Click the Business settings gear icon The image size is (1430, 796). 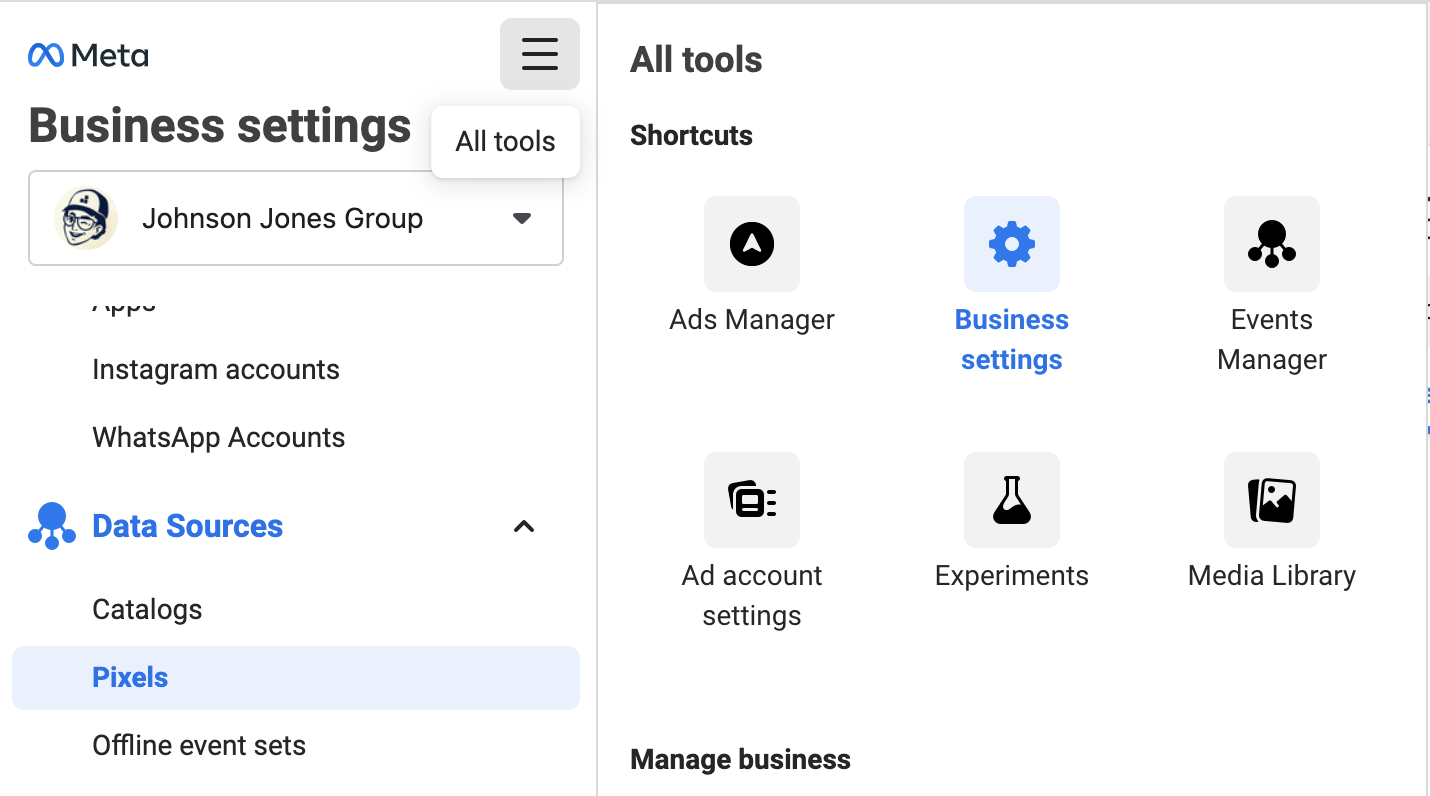[1012, 244]
